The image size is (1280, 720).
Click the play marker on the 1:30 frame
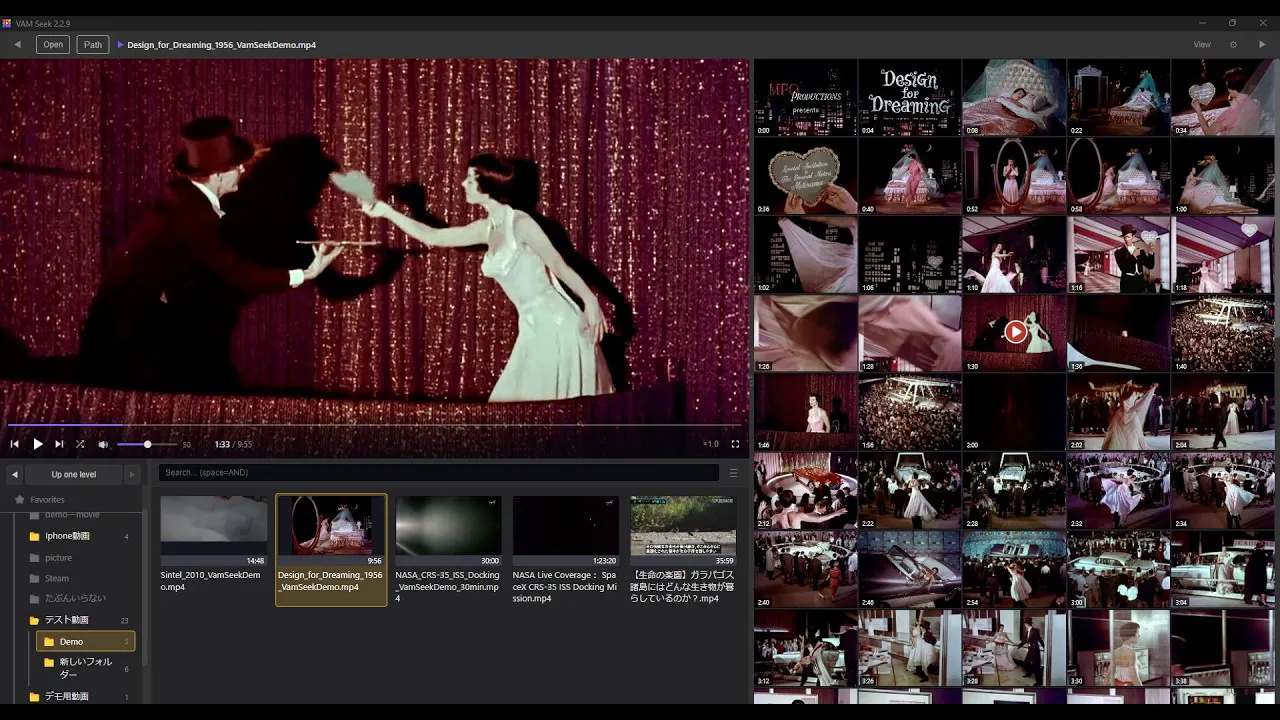[x=1015, y=331]
